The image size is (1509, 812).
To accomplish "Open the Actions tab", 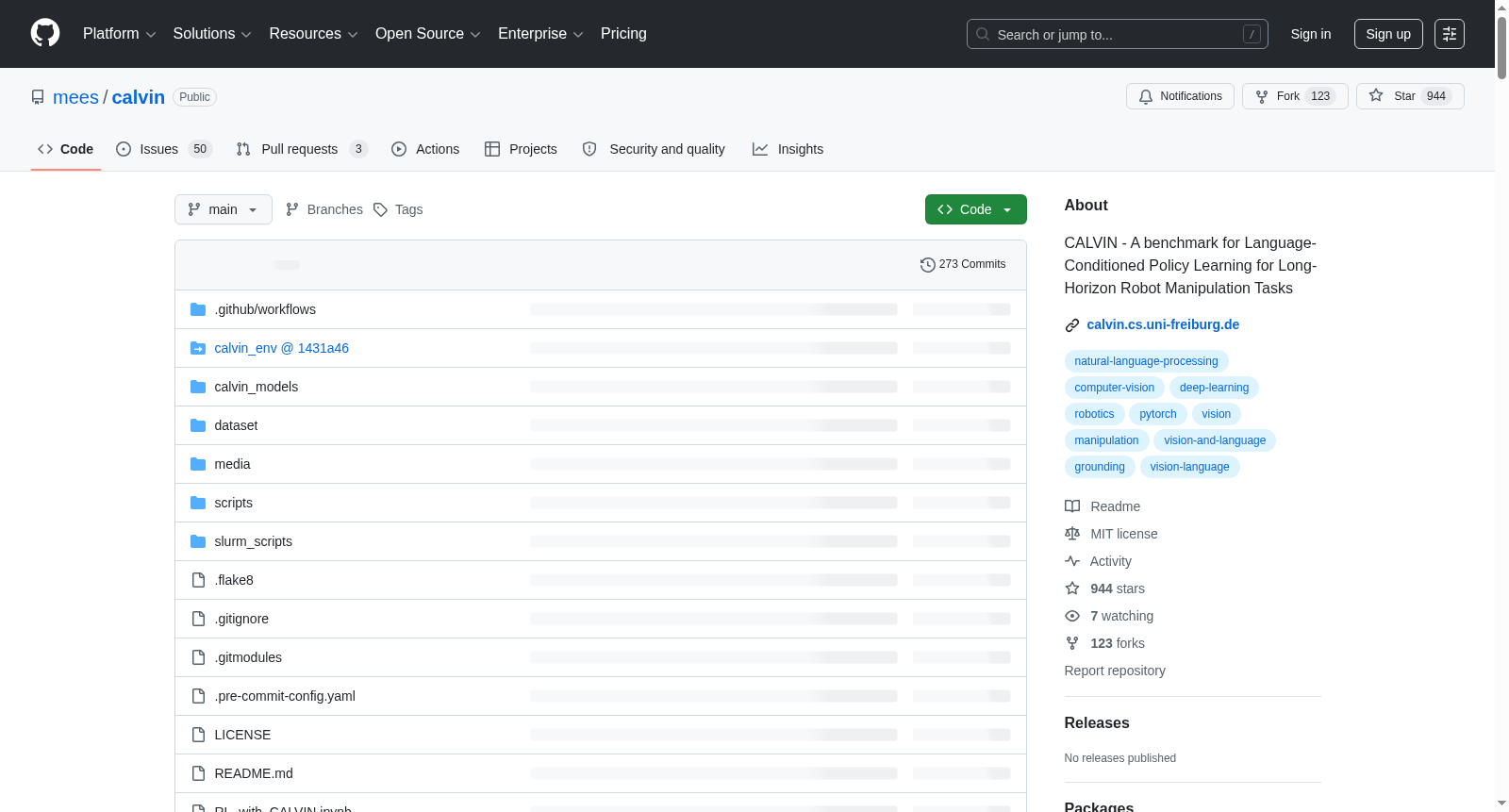I will pos(425,149).
